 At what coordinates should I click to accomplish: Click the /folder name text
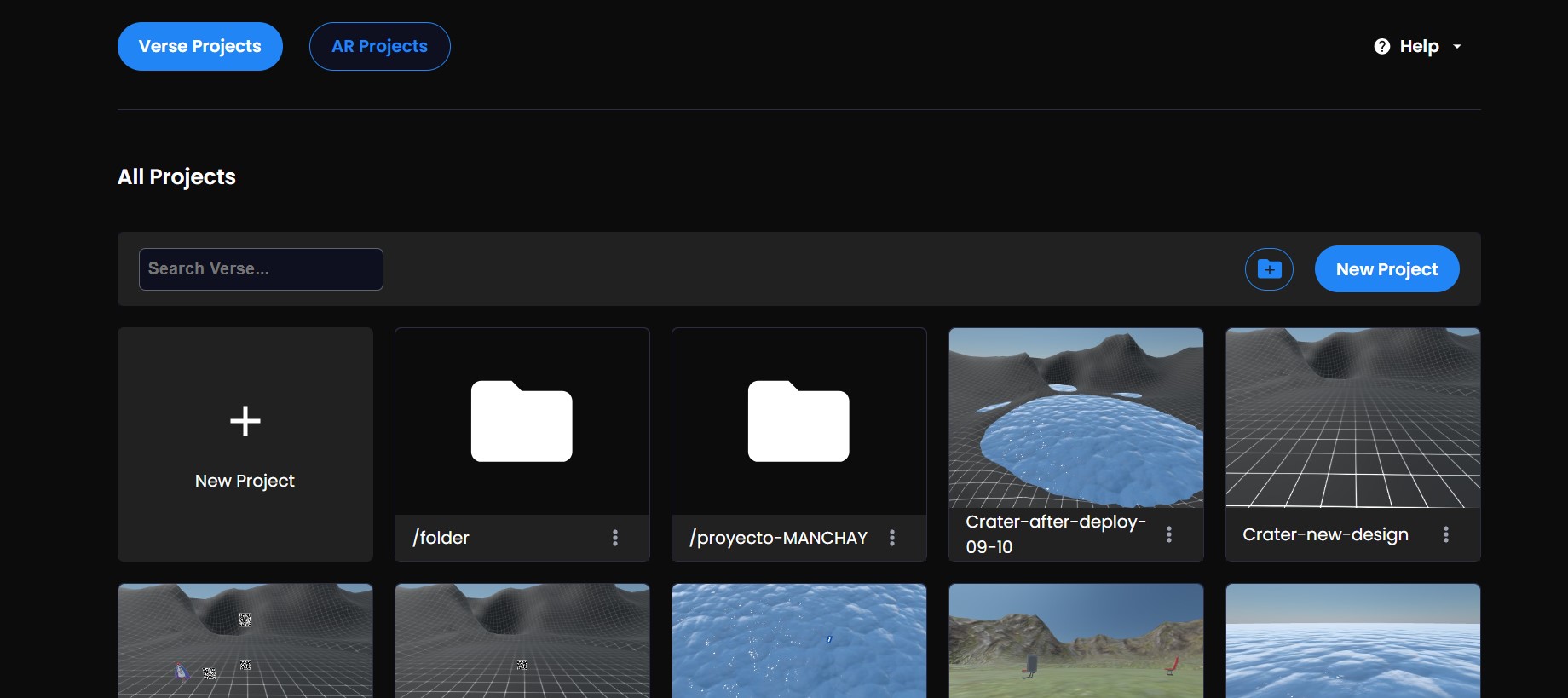click(441, 538)
